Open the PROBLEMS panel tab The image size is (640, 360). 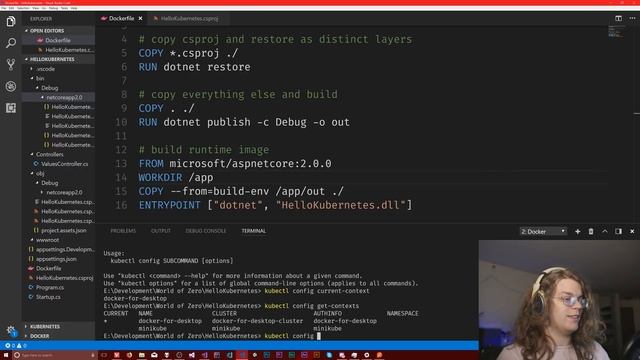tap(123, 231)
